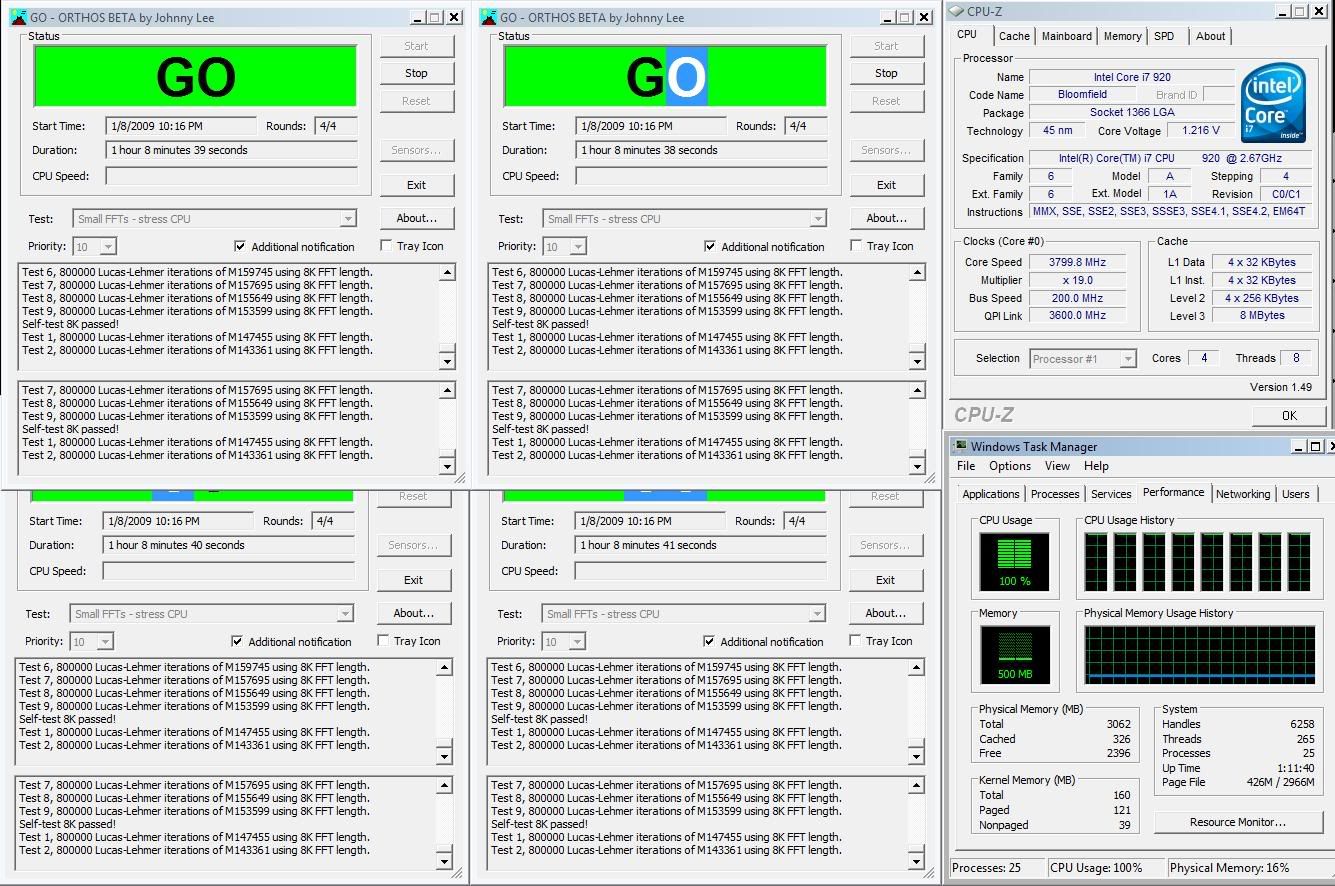1335x886 pixels.
Task: Click About... in 41-seconds ORTHOS window
Action: (x=885, y=613)
